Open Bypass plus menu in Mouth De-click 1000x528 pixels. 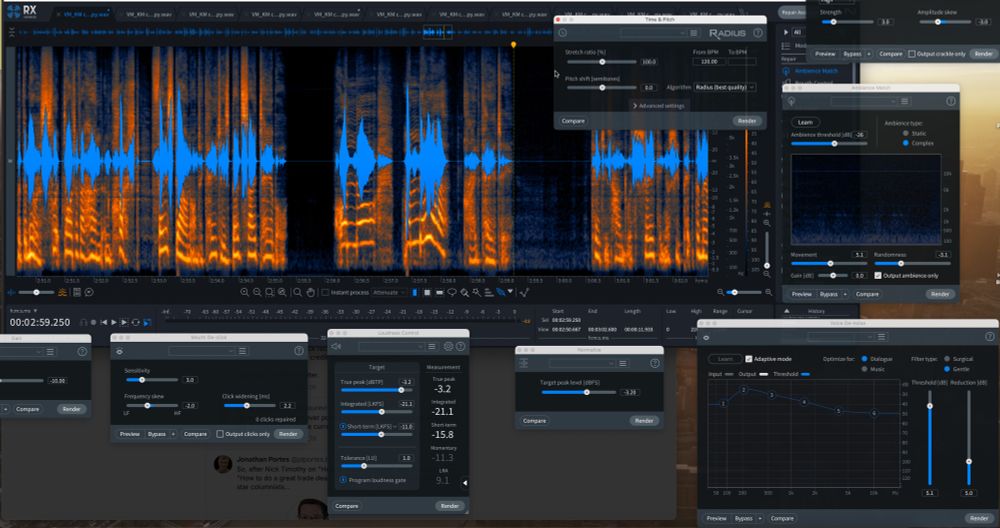173,434
